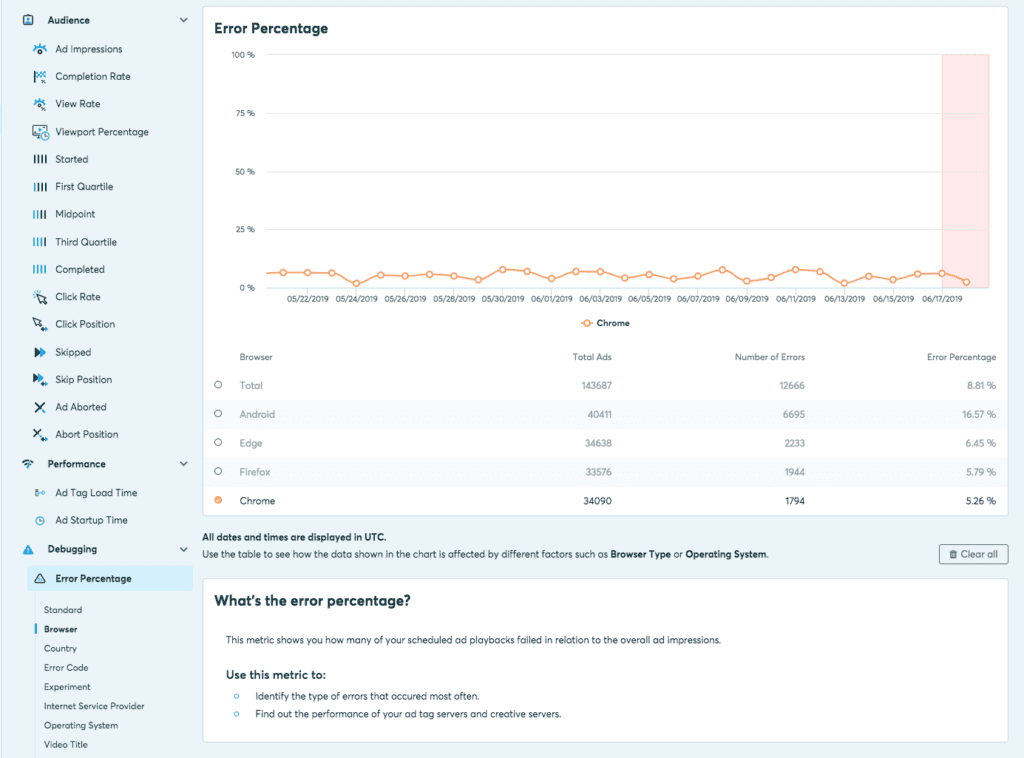This screenshot has width=1024, height=758.
Task: Click the 06/17/2019 axis date label
Action: click(942, 299)
